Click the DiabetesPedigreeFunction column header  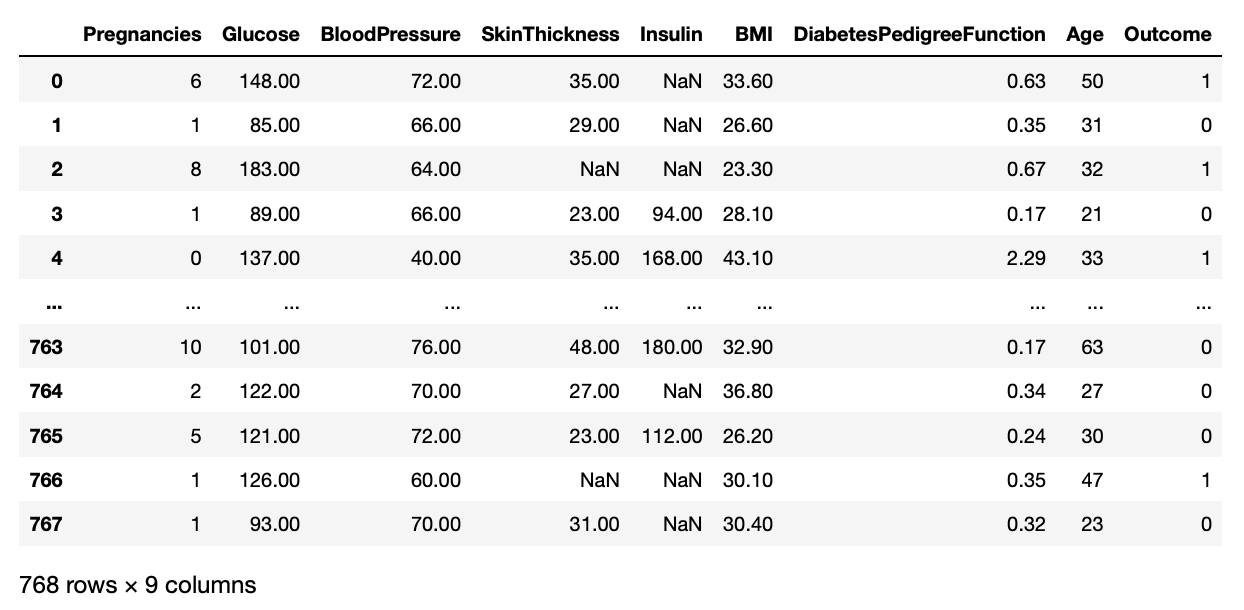pyautogui.click(x=919, y=35)
